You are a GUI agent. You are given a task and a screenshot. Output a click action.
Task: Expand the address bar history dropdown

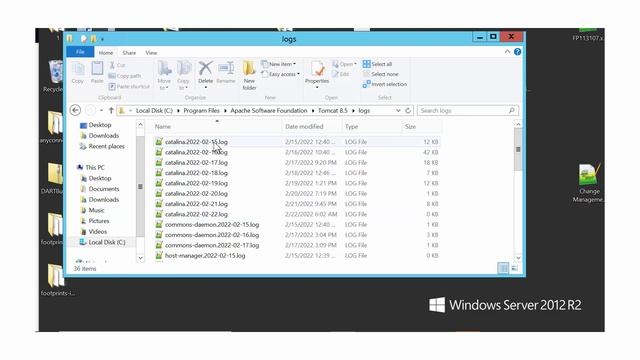[x=398, y=111]
